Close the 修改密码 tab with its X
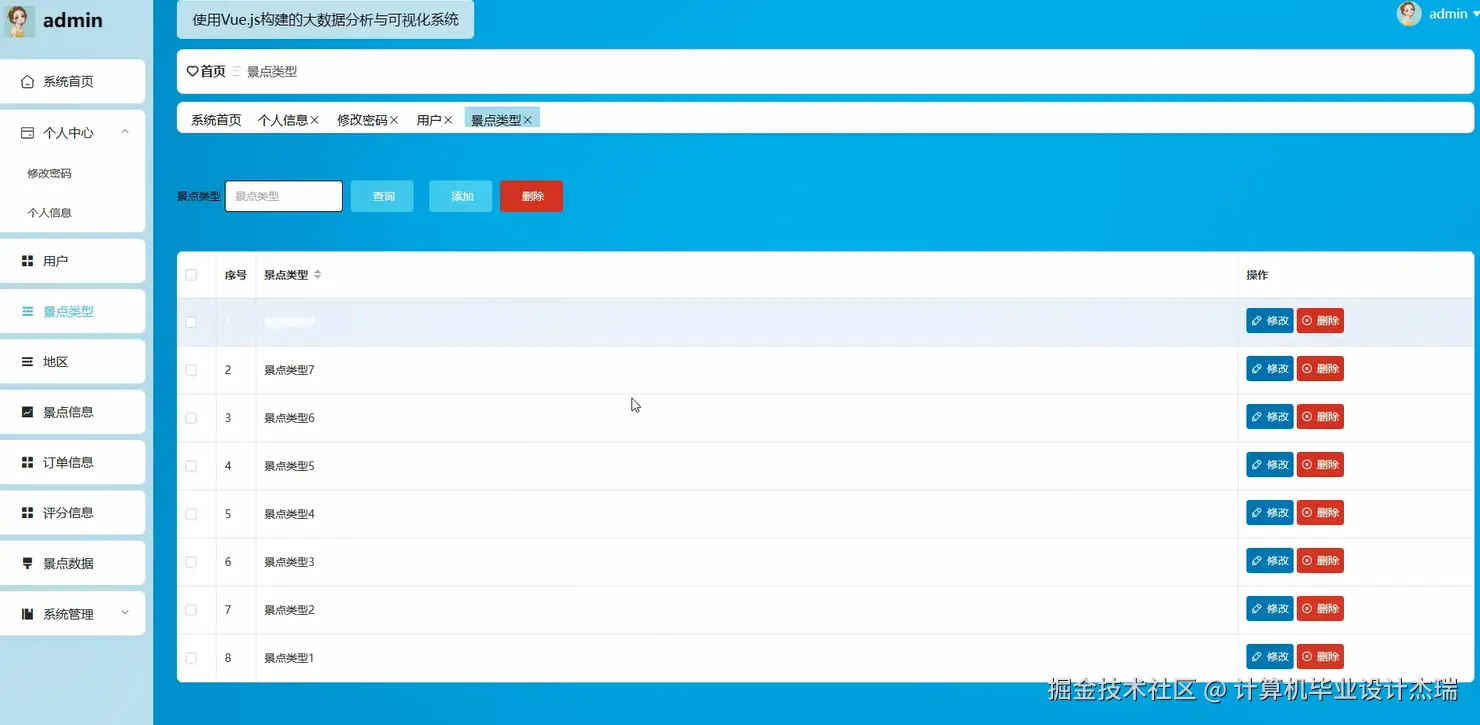The width and height of the screenshot is (1480, 725). (x=394, y=120)
